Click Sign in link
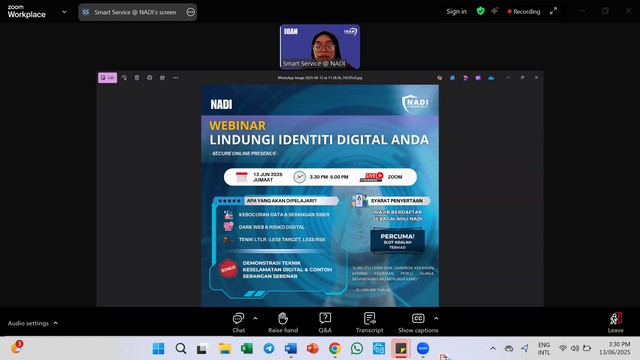 point(456,11)
